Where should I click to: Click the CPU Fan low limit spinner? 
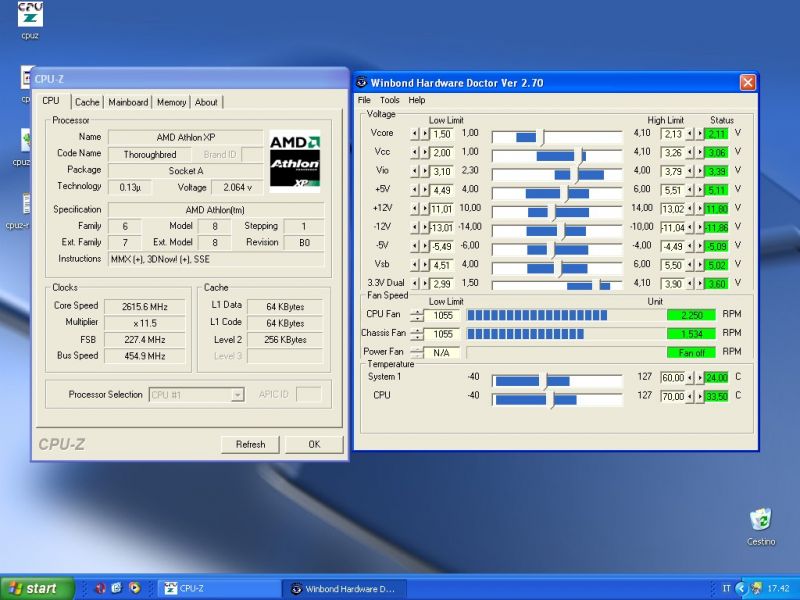(417, 316)
